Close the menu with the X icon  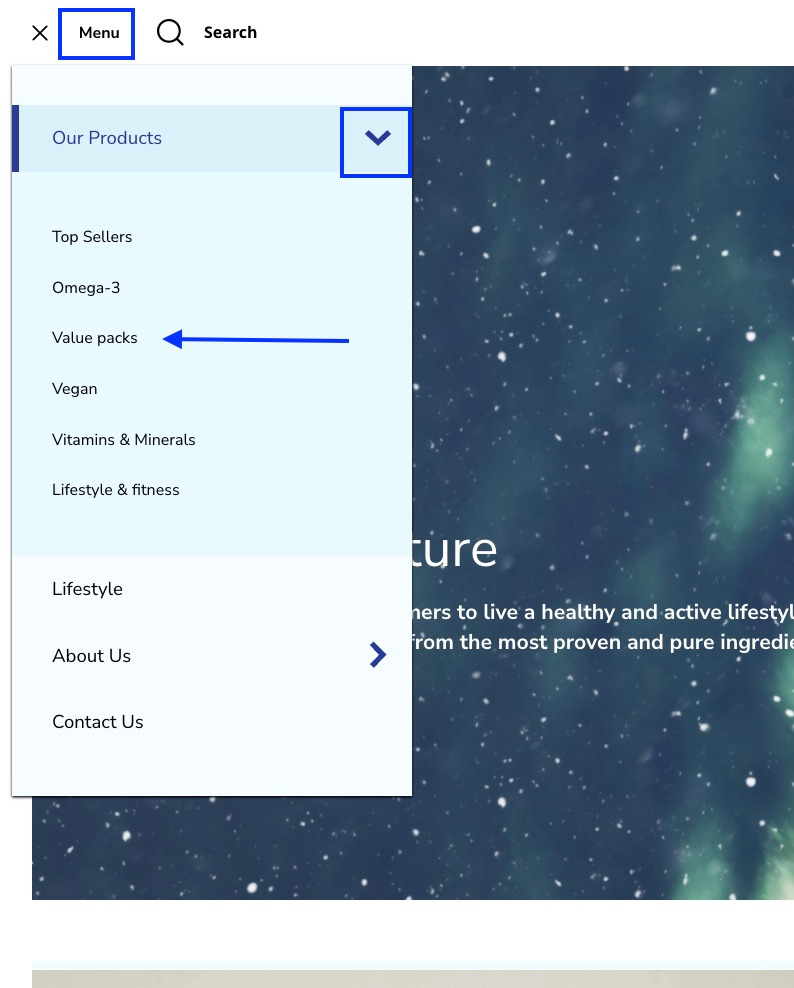(40, 33)
